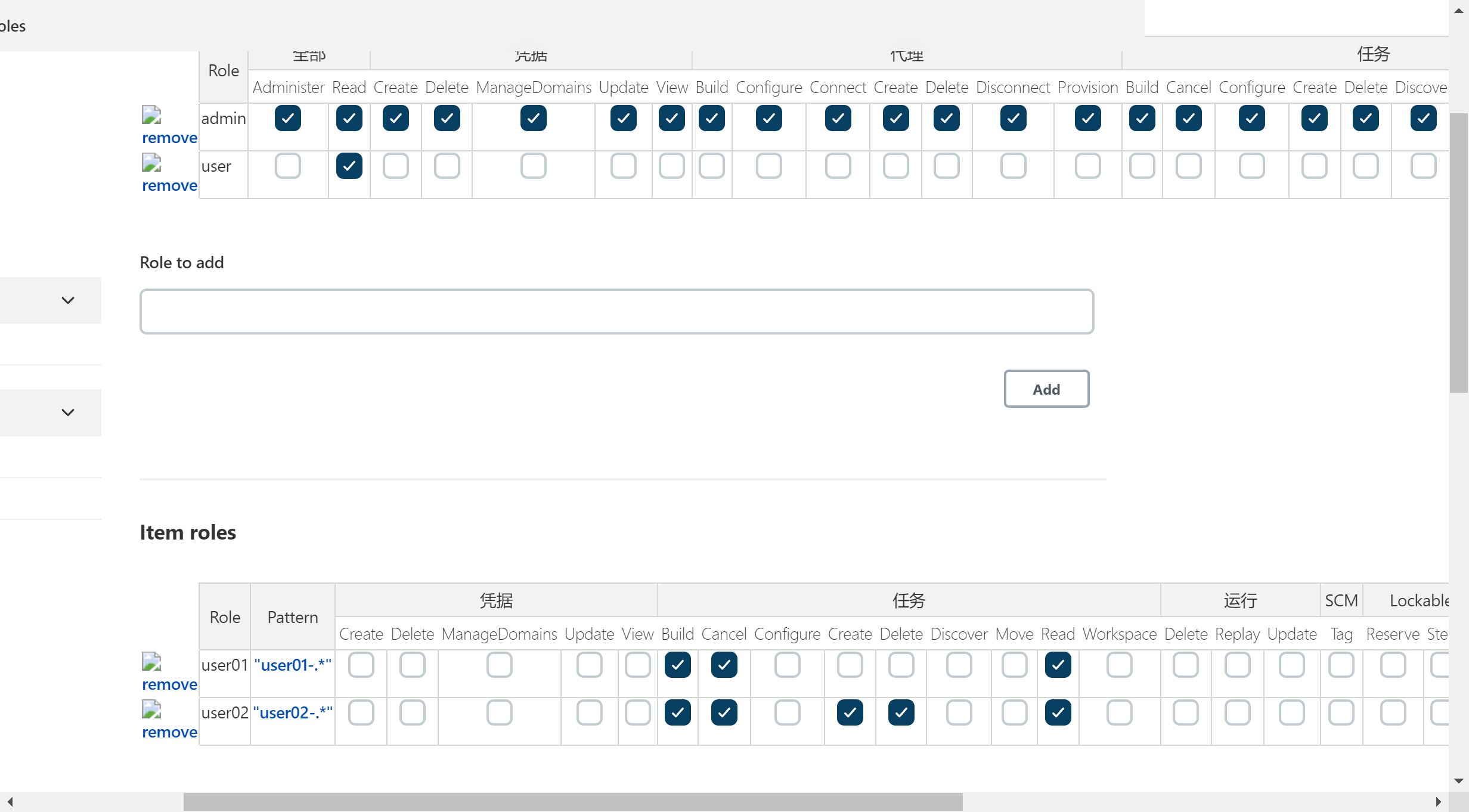The image size is (1469, 812).
Task: Open the user02-.* pattern link
Action: 293,712
